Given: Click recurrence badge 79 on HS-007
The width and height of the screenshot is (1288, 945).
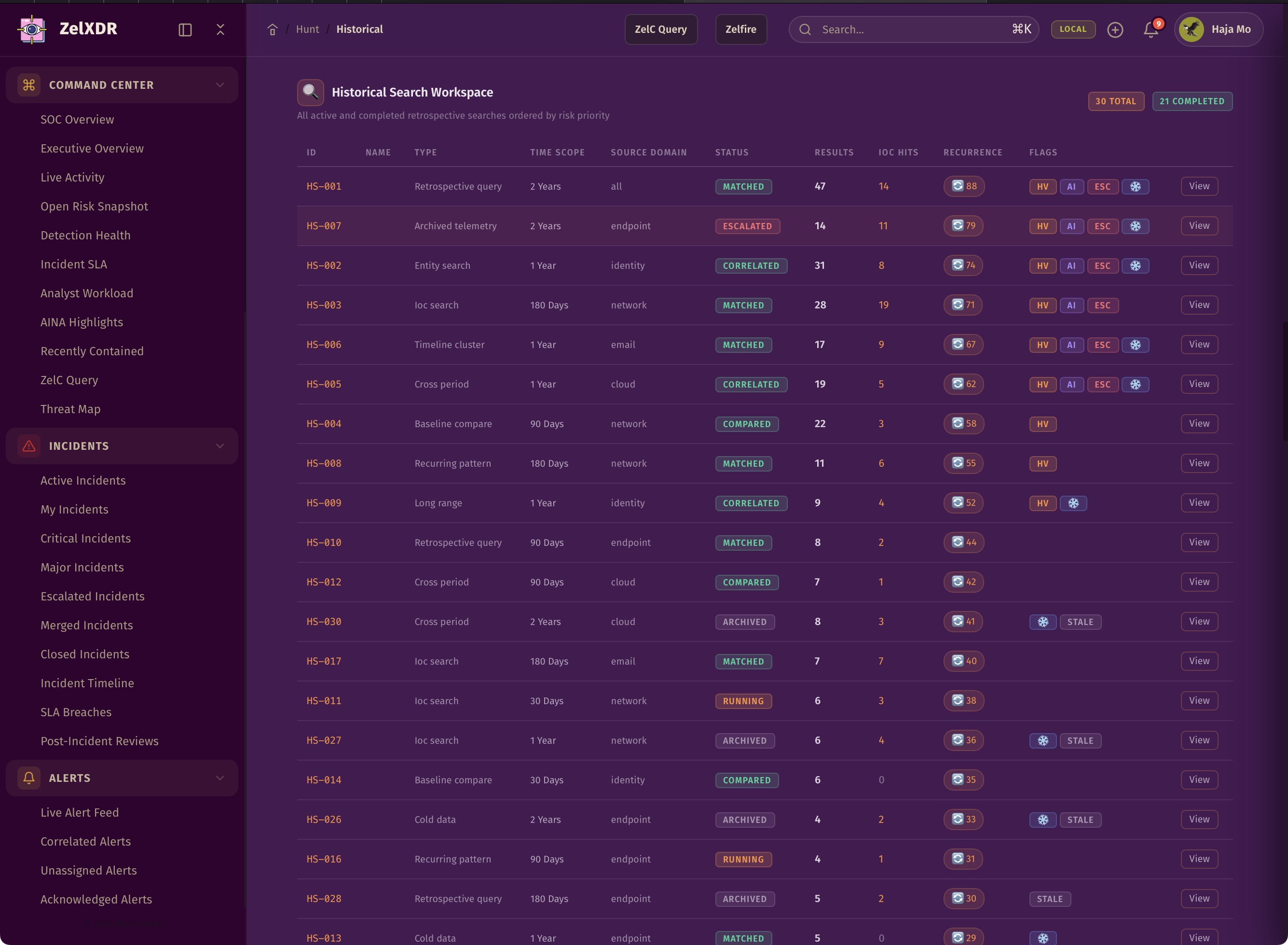Looking at the screenshot, I should 963,226.
